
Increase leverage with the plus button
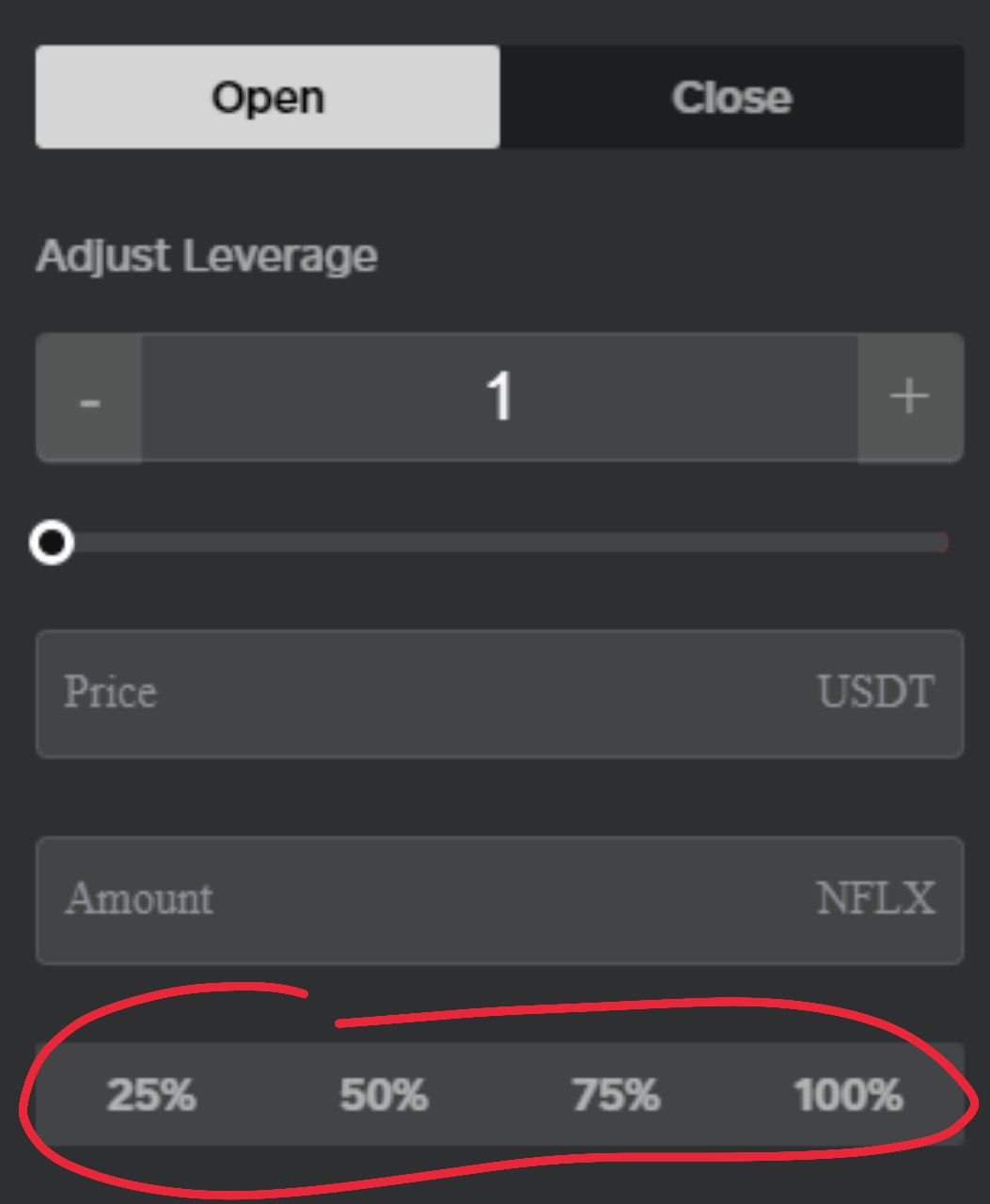point(910,398)
